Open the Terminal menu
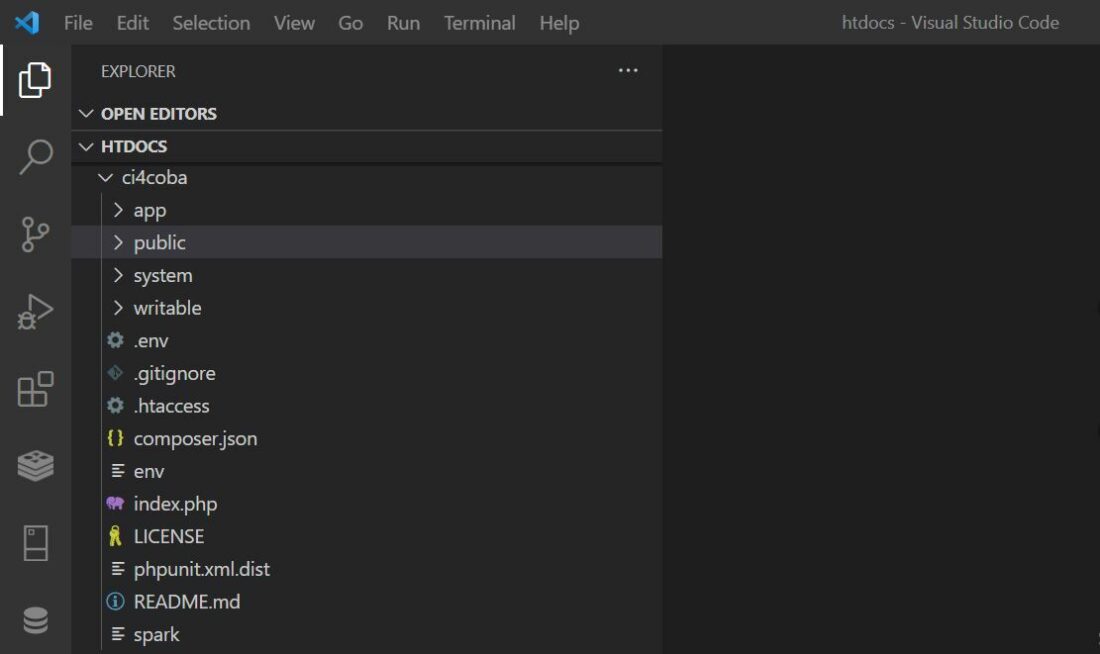1100x654 pixels. tap(479, 23)
